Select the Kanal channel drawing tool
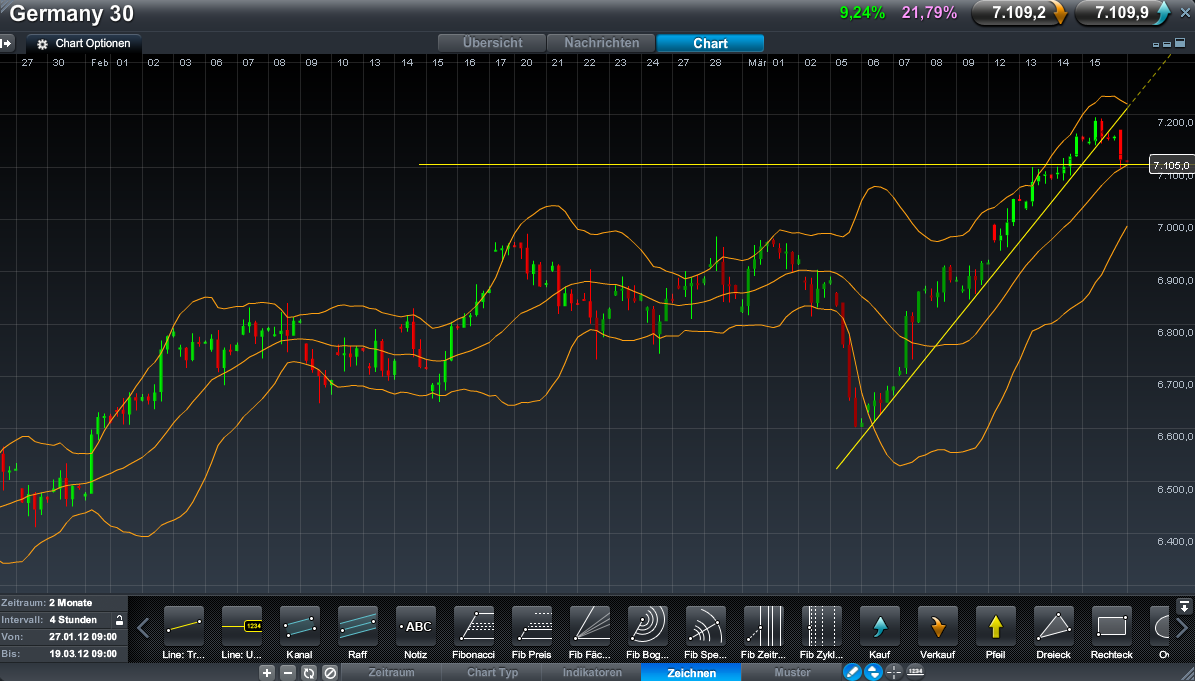The width and height of the screenshot is (1195, 681). click(300, 627)
